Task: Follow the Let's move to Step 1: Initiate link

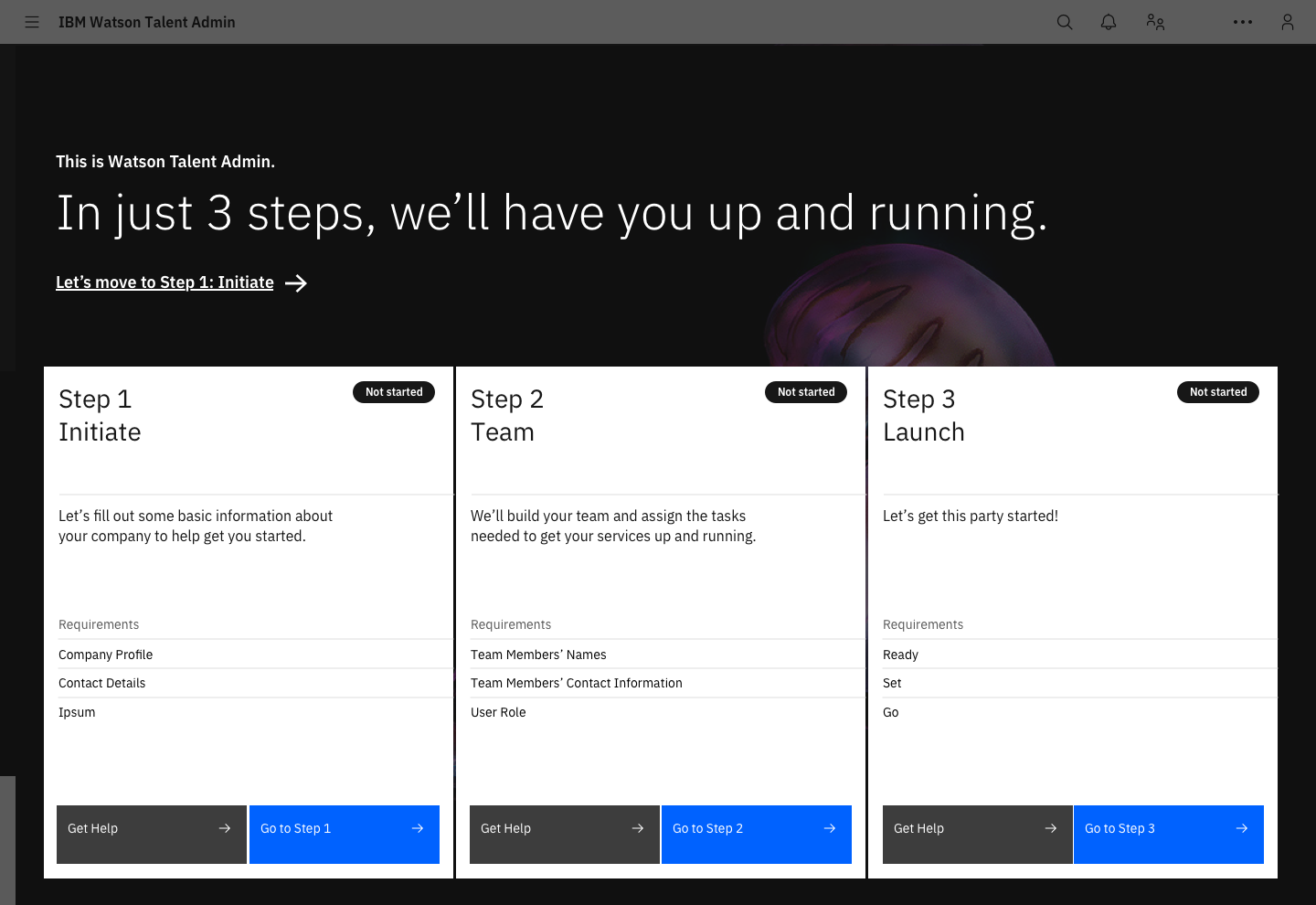Action: pyautogui.click(x=164, y=282)
